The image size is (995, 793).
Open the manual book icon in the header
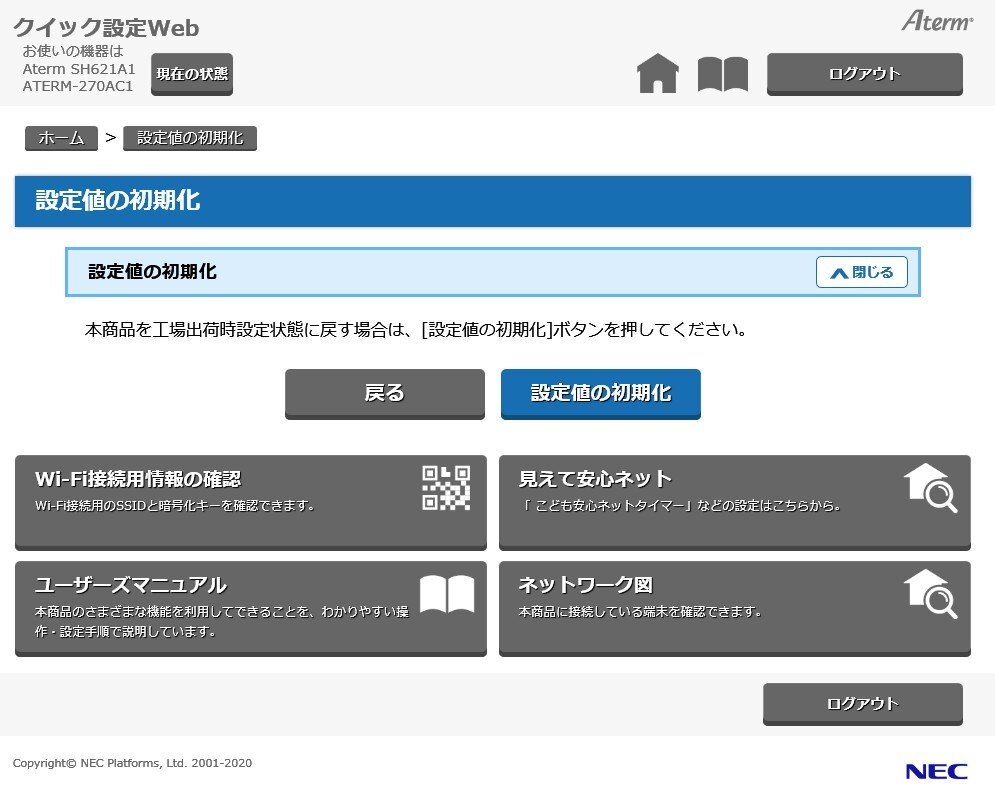(x=722, y=73)
